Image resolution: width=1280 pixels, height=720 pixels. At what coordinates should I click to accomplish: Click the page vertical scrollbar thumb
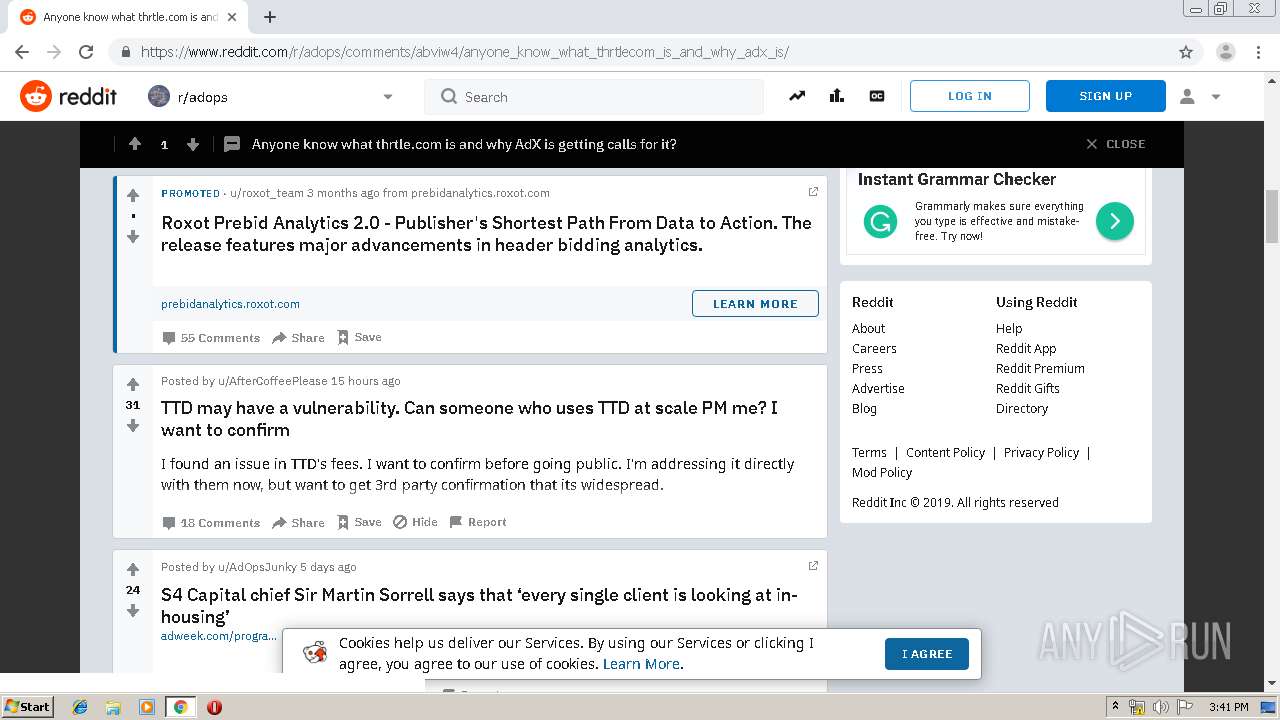[x=1272, y=215]
